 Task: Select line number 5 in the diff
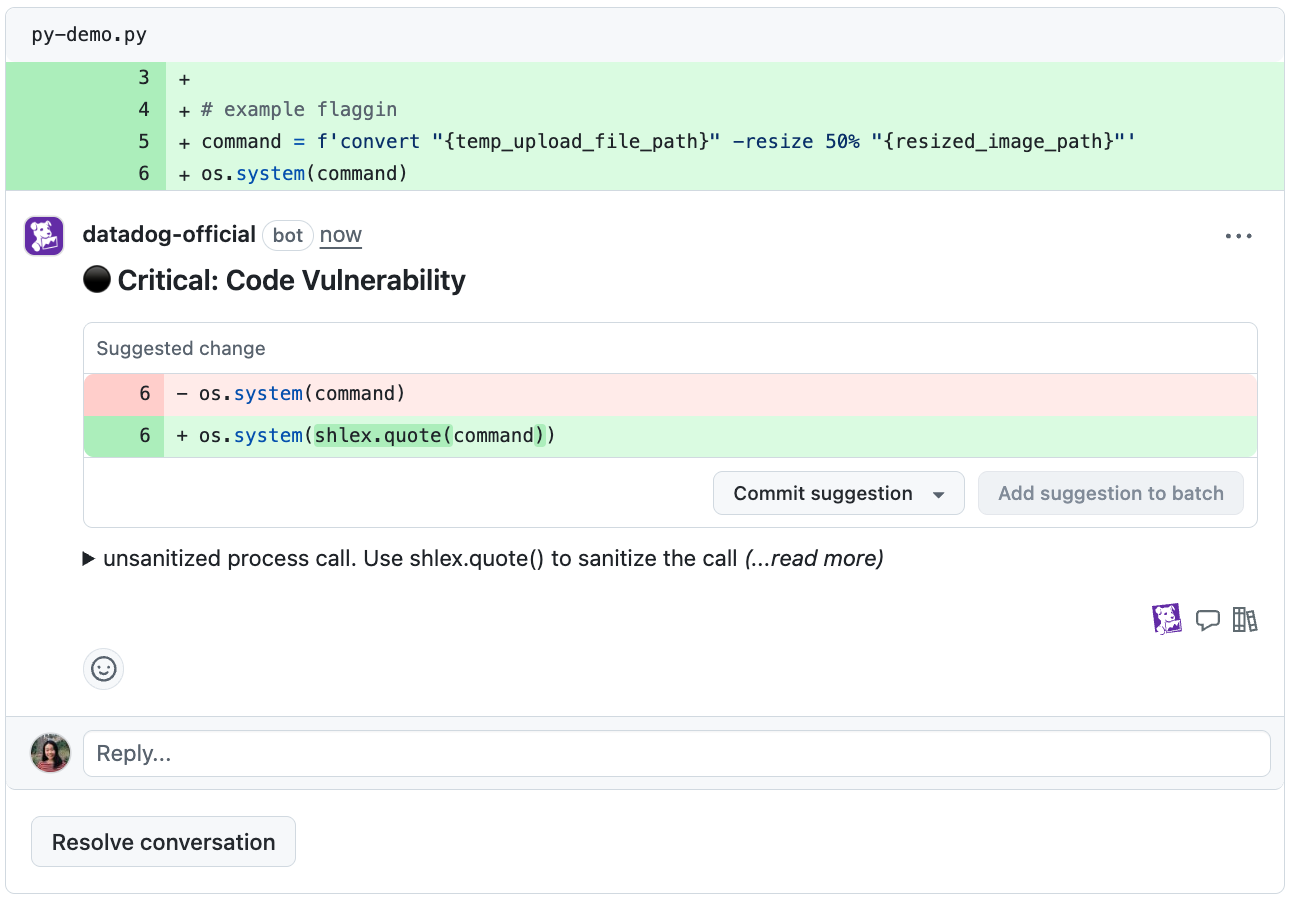tap(144, 141)
